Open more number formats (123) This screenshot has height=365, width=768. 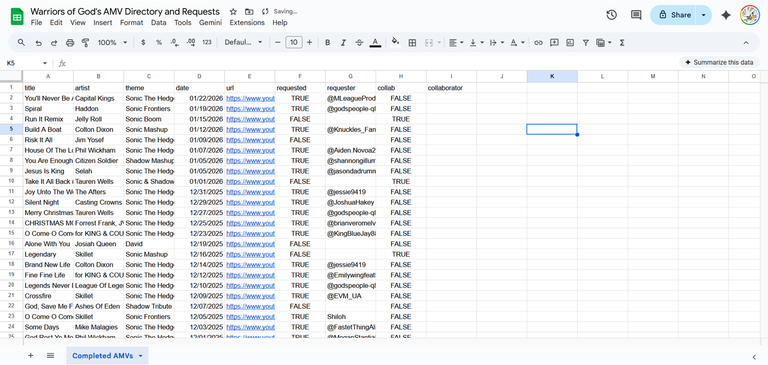(x=207, y=43)
